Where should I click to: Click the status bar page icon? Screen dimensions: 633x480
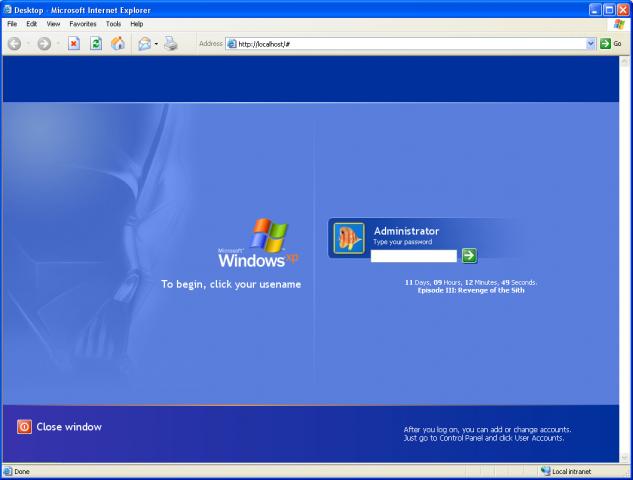click(8, 471)
